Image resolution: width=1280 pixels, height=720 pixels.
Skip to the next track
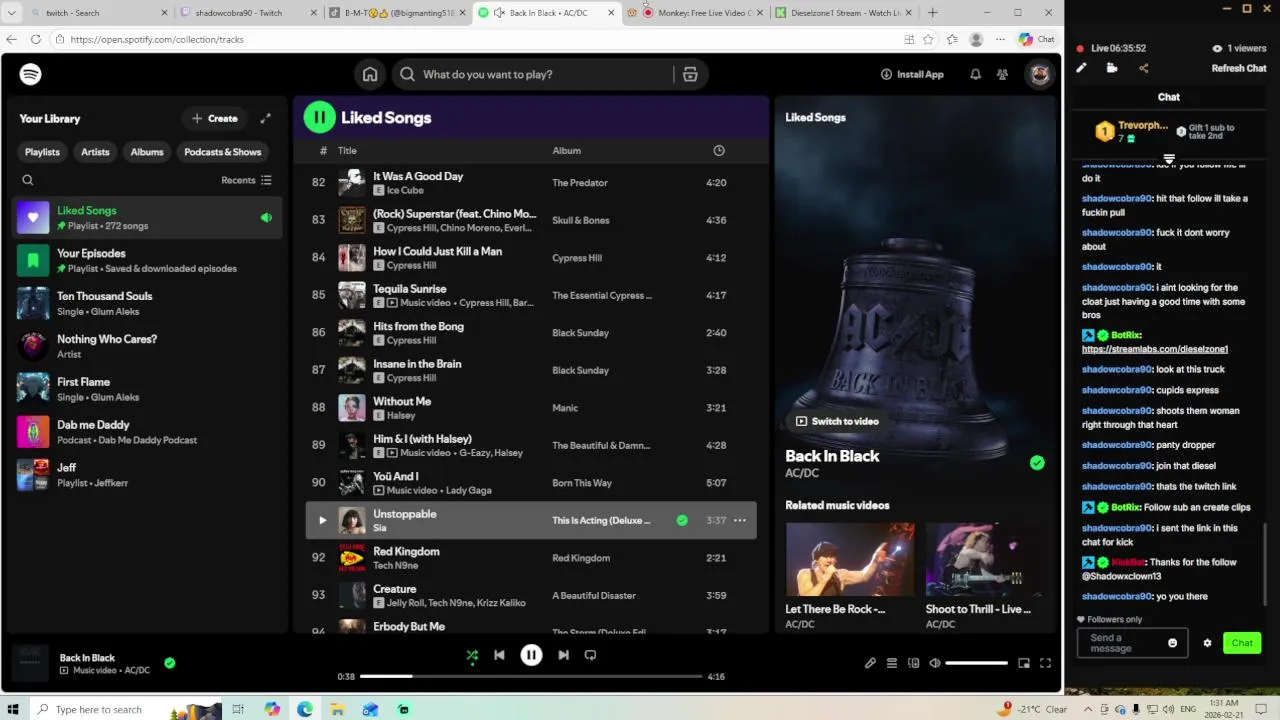pyautogui.click(x=563, y=655)
